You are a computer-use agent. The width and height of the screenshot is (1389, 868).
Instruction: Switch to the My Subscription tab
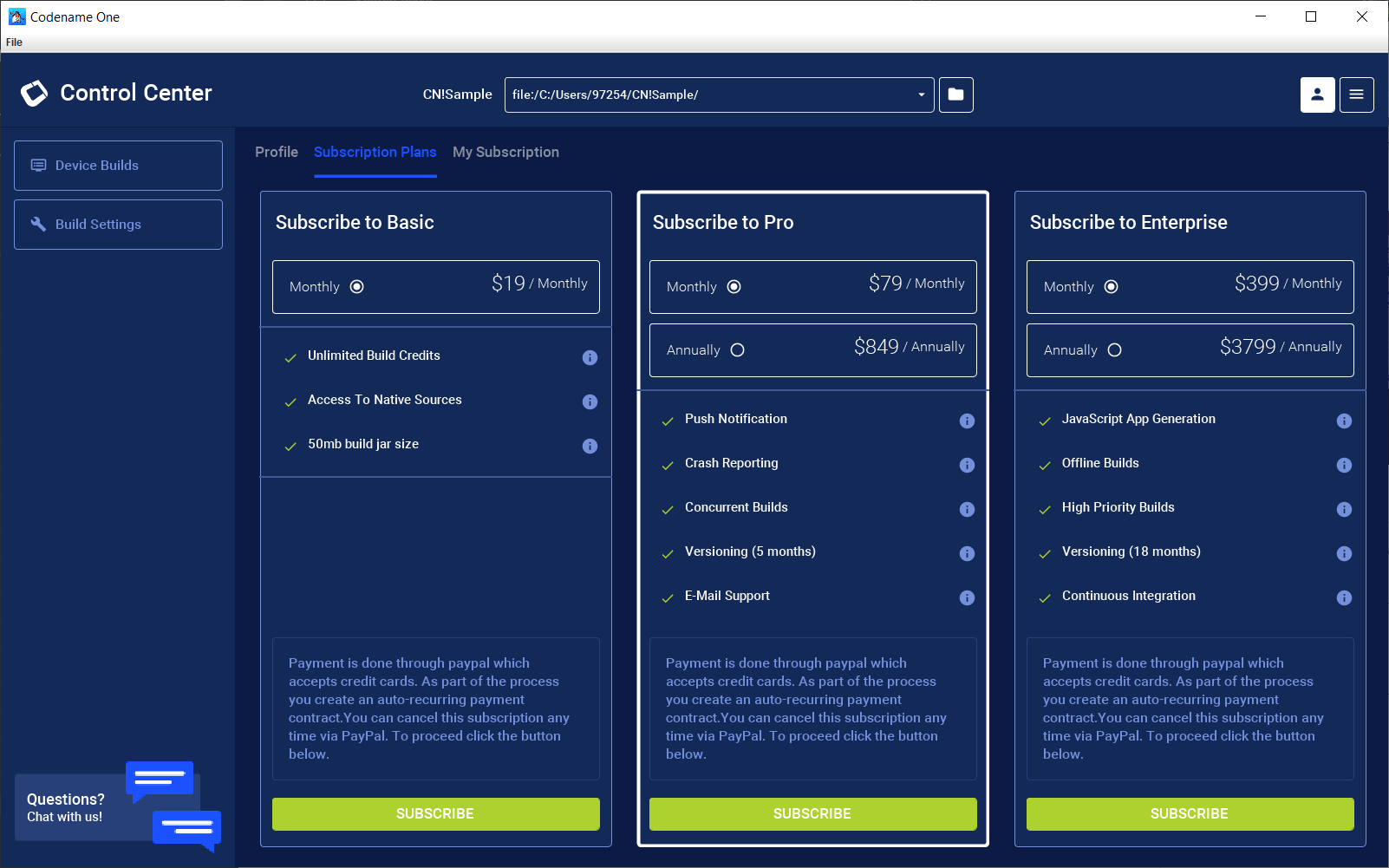click(505, 152)
